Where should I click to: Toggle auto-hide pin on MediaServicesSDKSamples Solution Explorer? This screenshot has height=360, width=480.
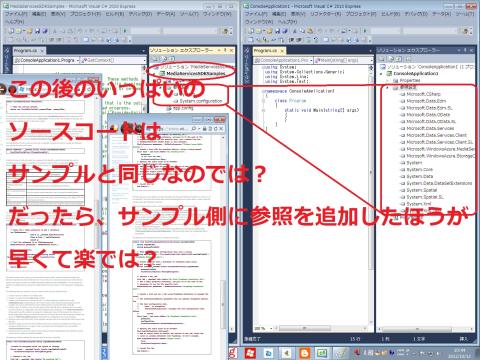click(x=225, y=50)
